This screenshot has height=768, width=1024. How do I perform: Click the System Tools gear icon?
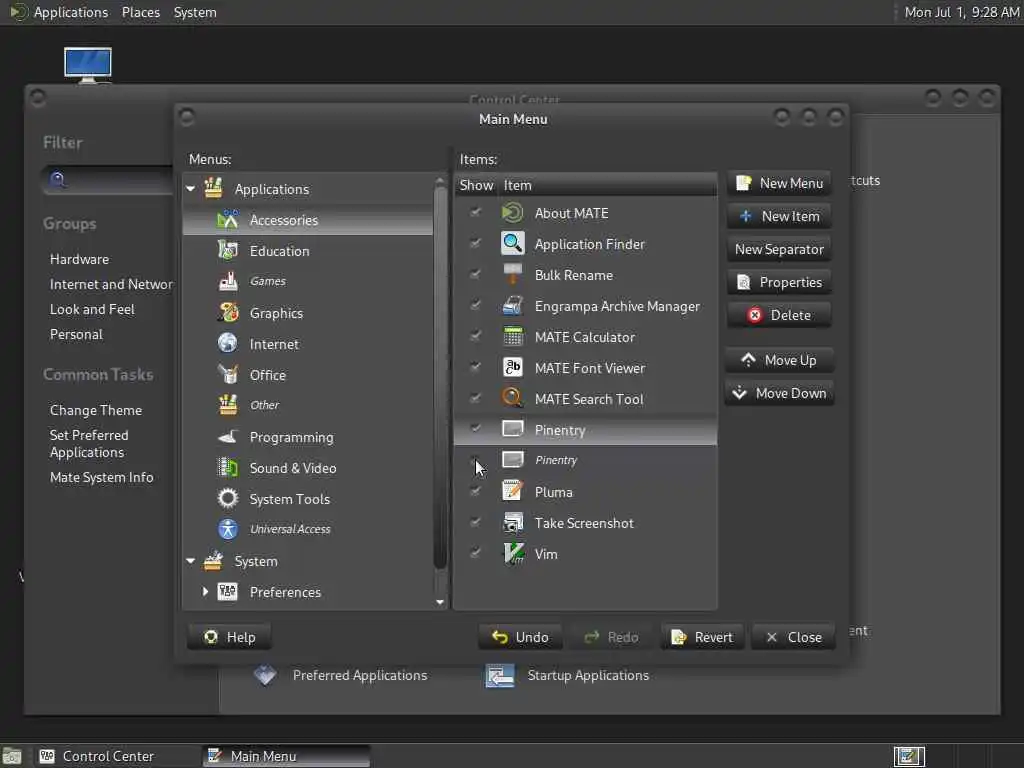(227, 499)
